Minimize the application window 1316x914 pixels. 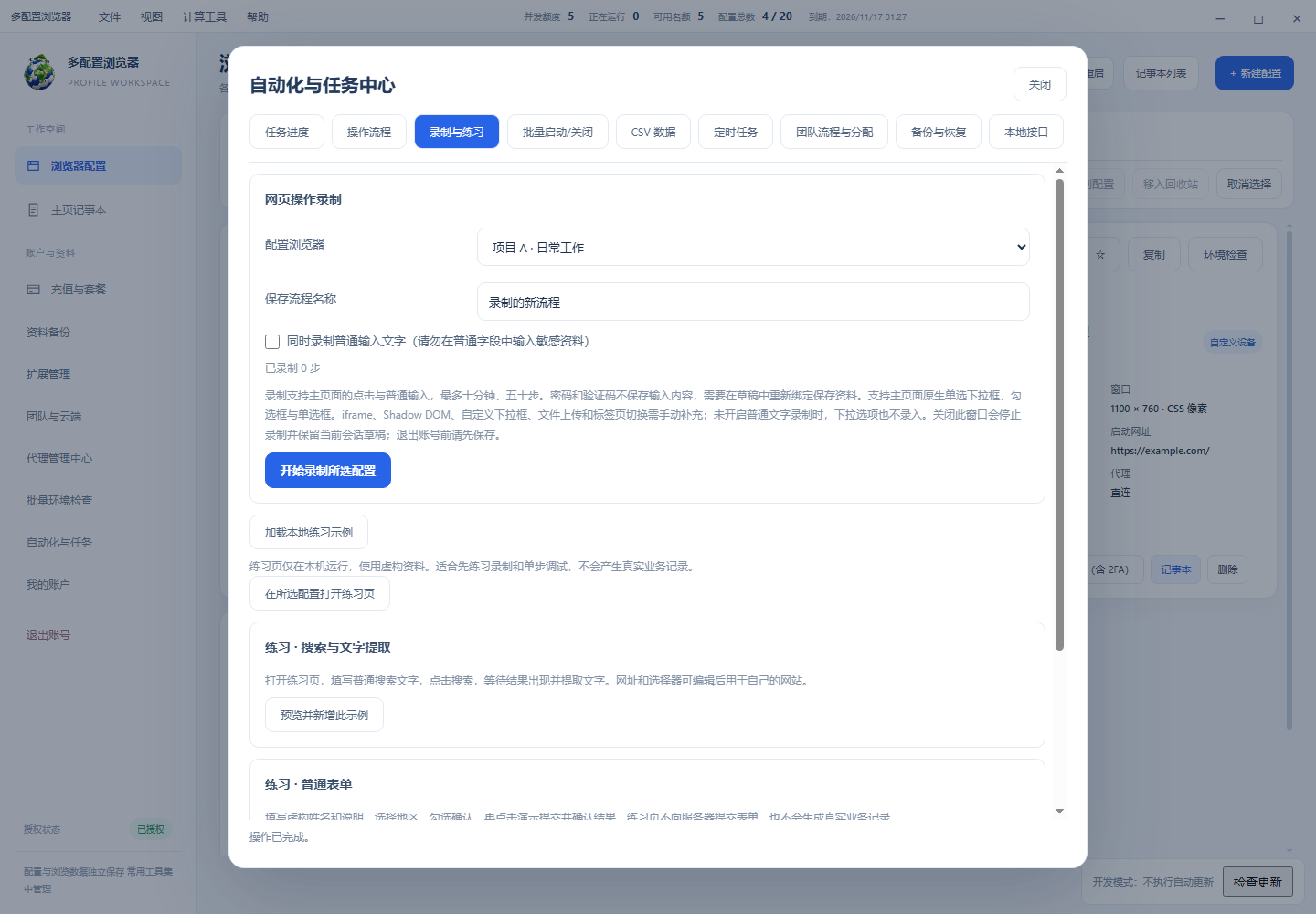[x=1220, y=18]
